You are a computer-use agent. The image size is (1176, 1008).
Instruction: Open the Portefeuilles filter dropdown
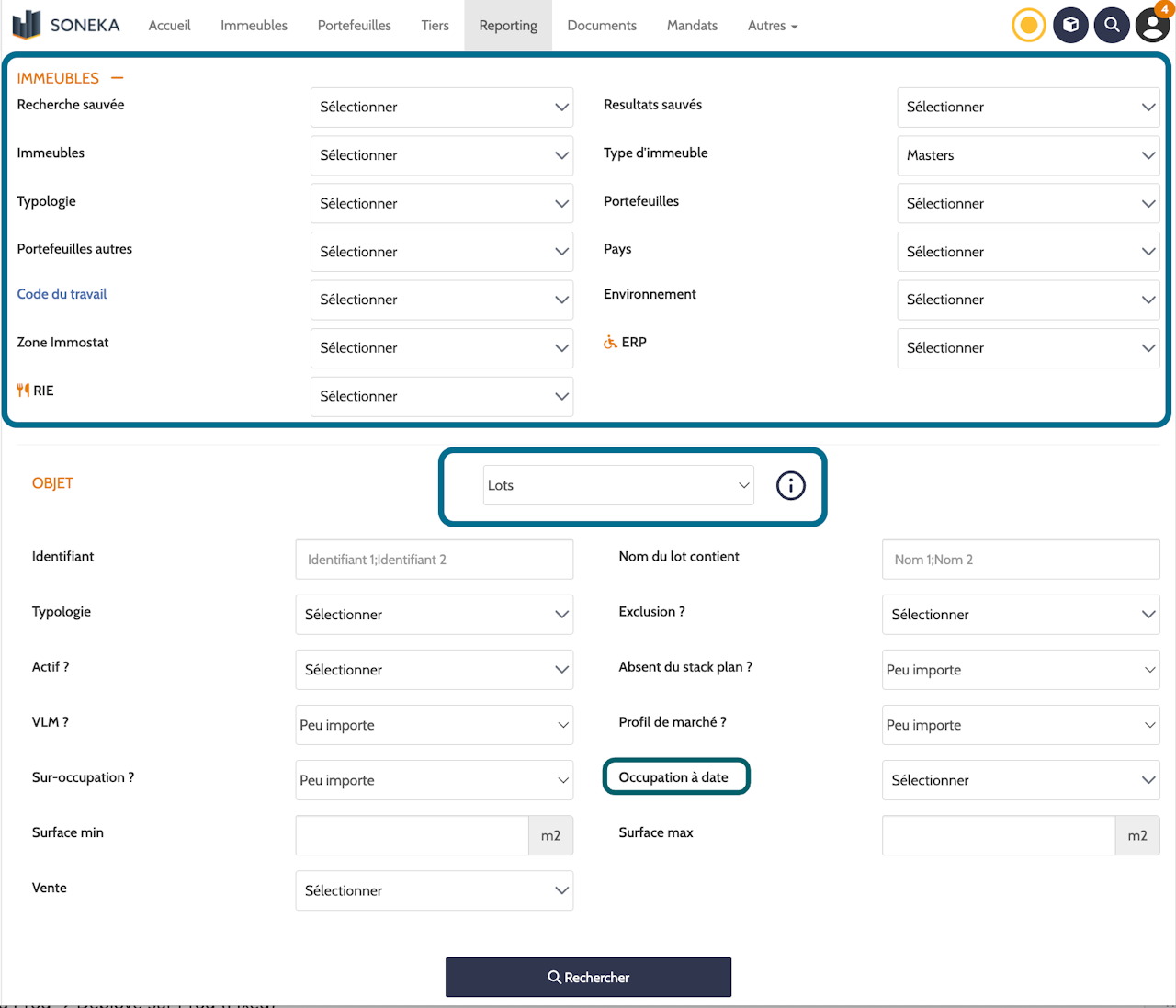pos(1028,203)
